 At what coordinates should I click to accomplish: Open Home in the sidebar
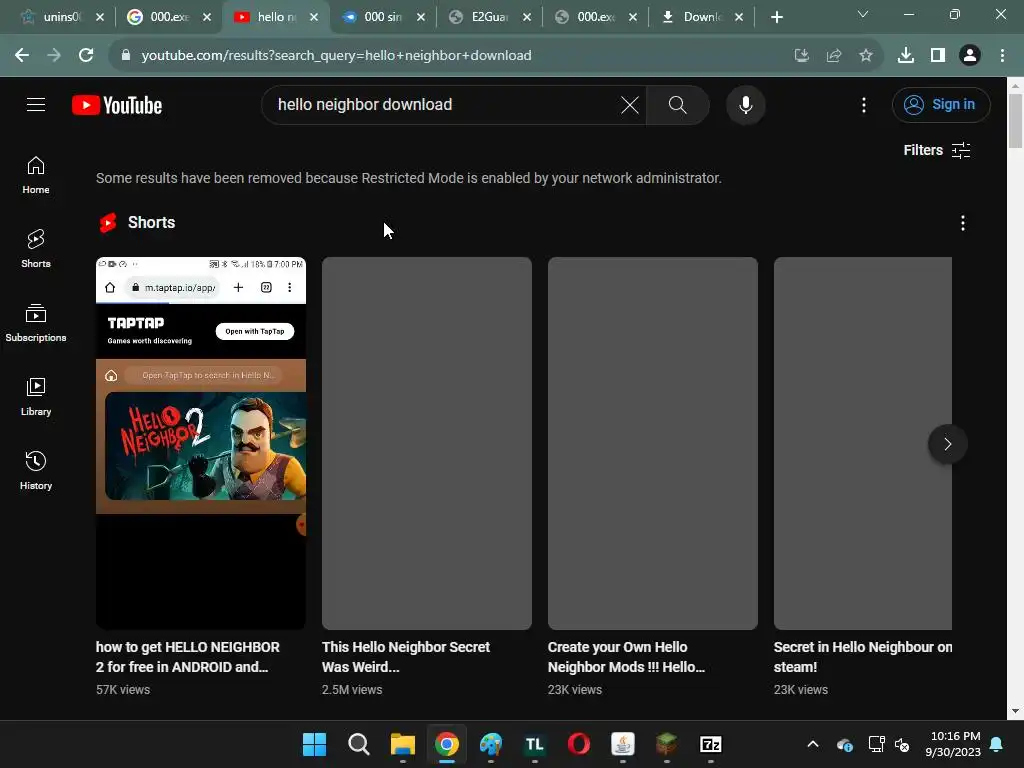coord(36,175)
